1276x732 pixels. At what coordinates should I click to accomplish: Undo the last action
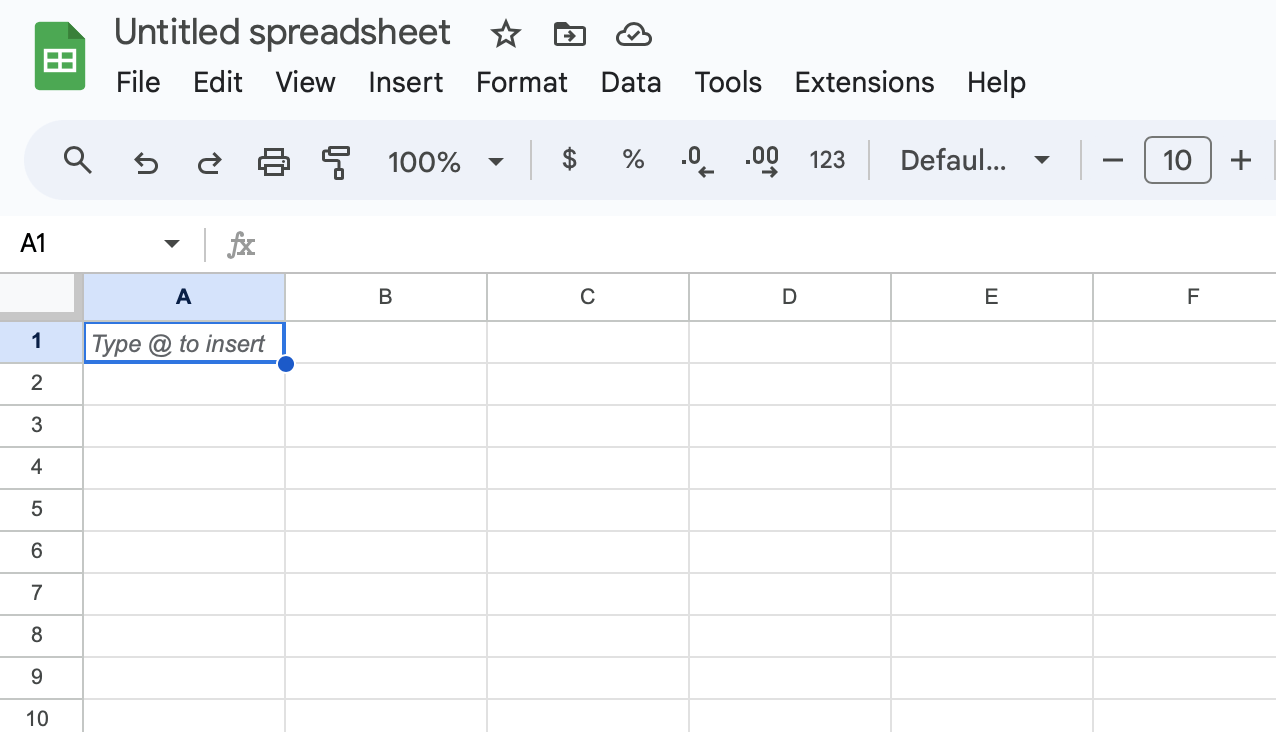pos(146,160)
